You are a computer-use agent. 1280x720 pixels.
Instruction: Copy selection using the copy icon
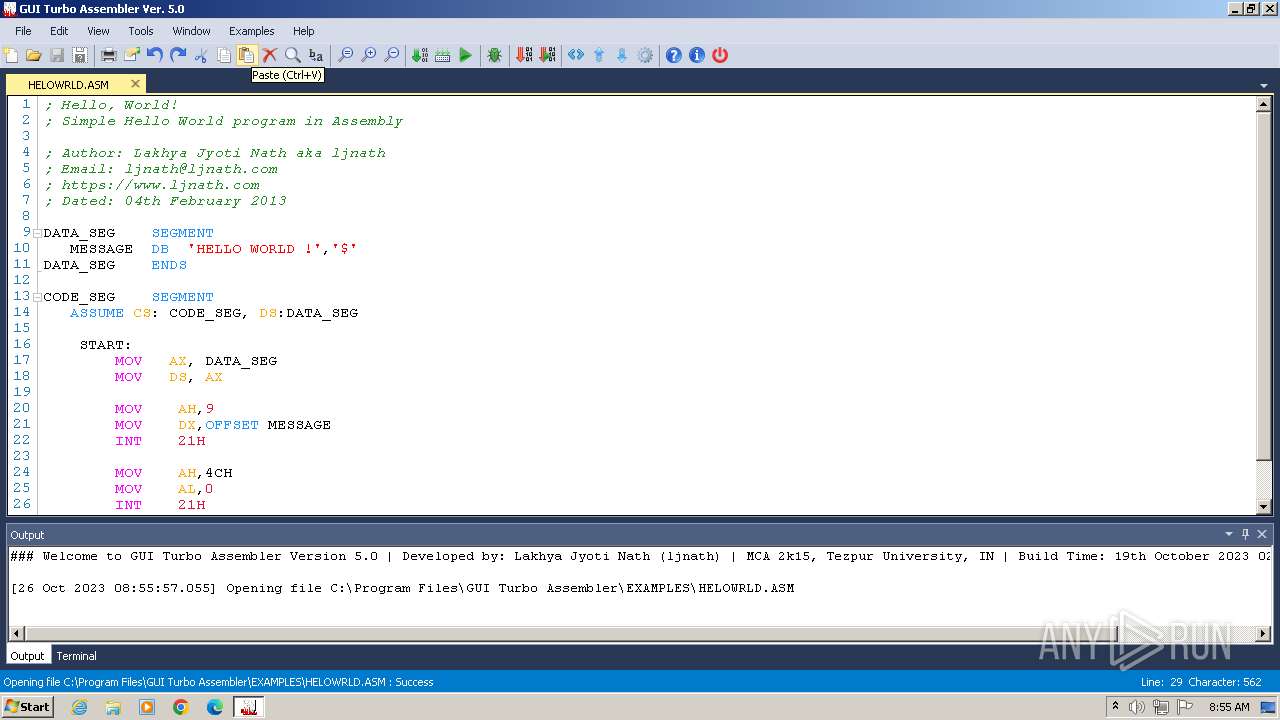224,55
